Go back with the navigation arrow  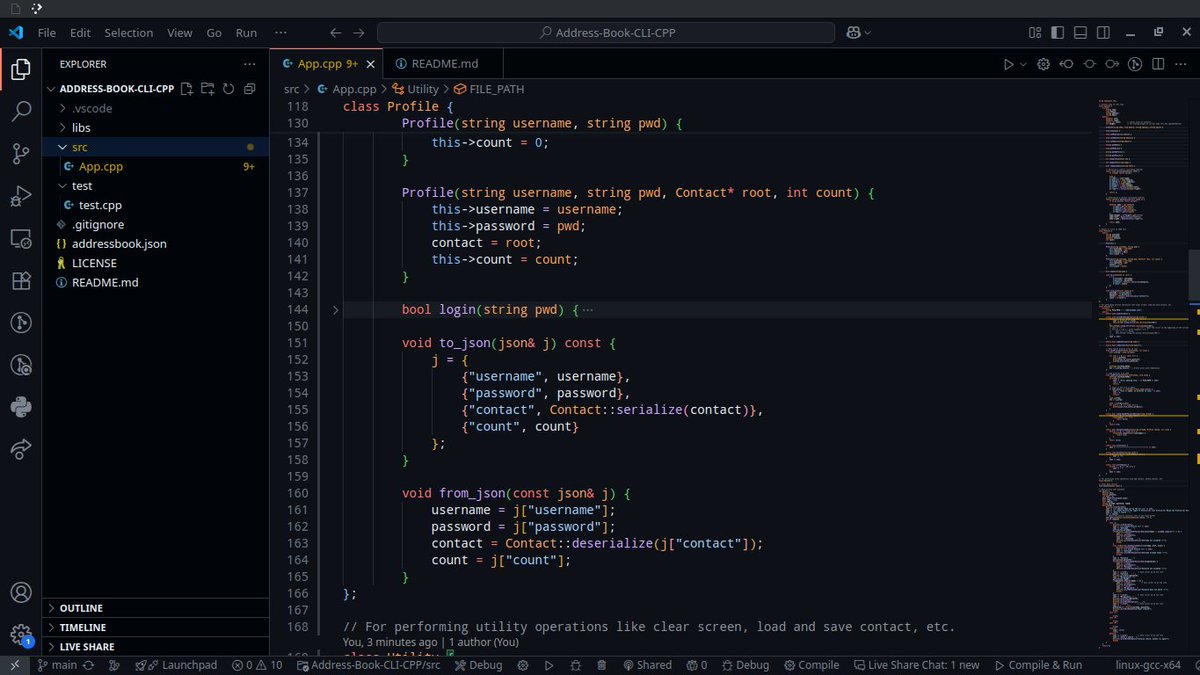pos(336,32)
